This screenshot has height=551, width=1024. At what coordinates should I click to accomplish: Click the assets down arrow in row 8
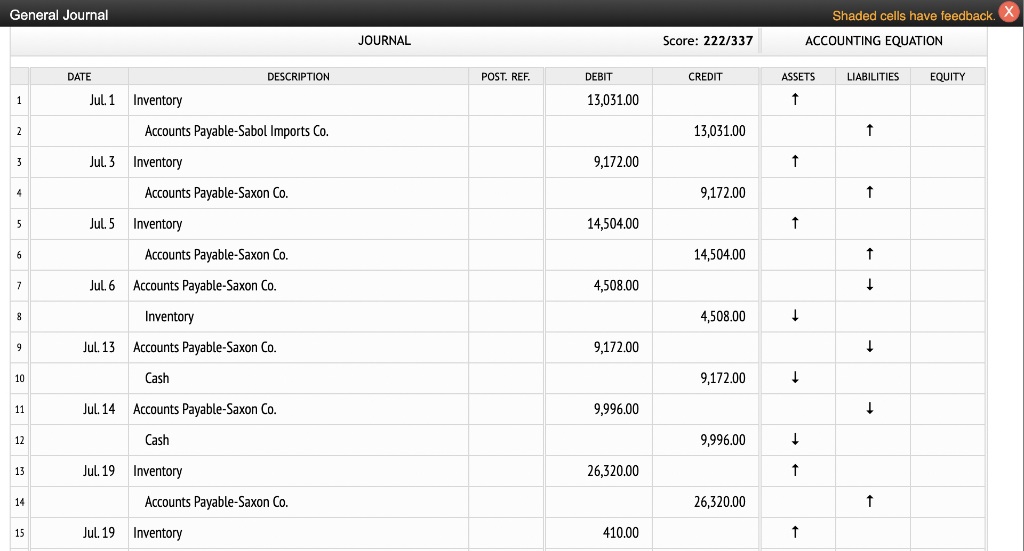[x=795, y=316]
